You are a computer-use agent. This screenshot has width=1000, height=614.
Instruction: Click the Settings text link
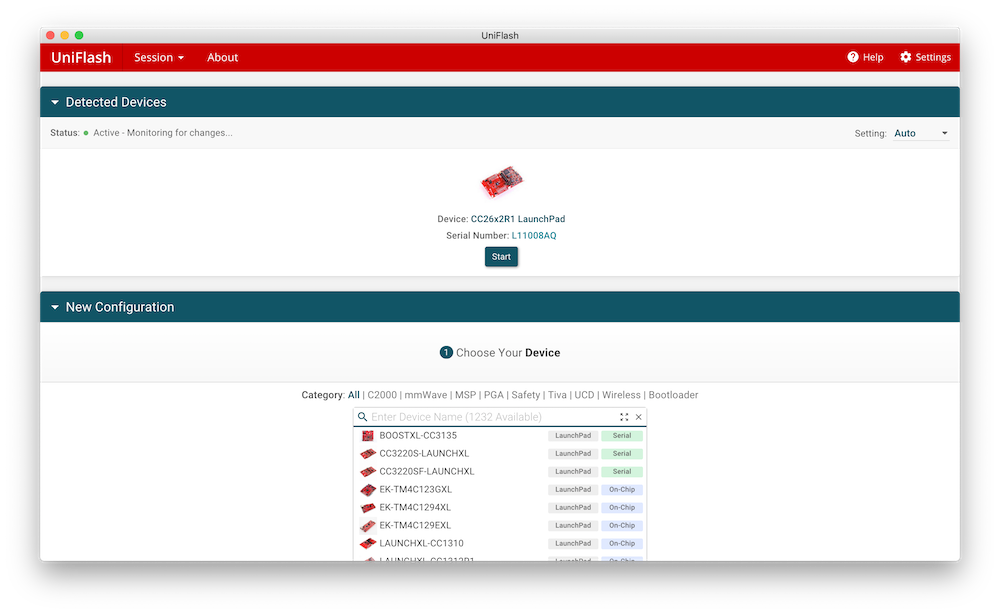(933, 57)
